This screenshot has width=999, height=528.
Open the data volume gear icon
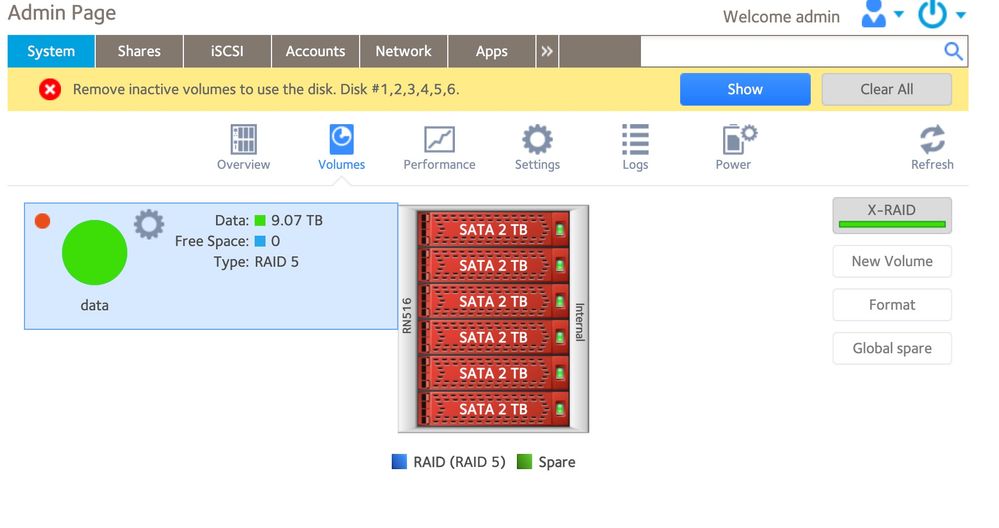149,224
